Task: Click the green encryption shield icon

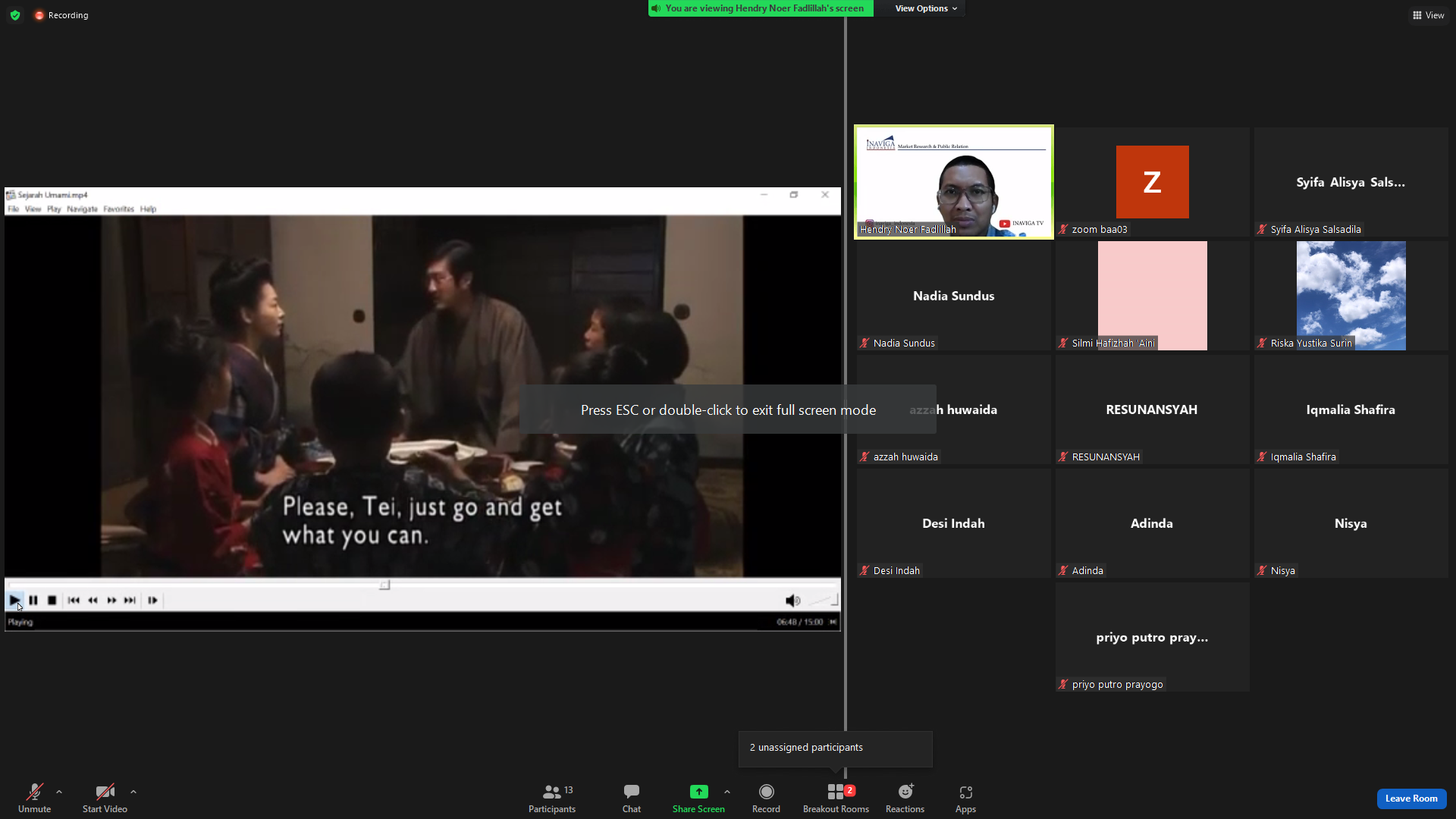Action: coord(15,15)
